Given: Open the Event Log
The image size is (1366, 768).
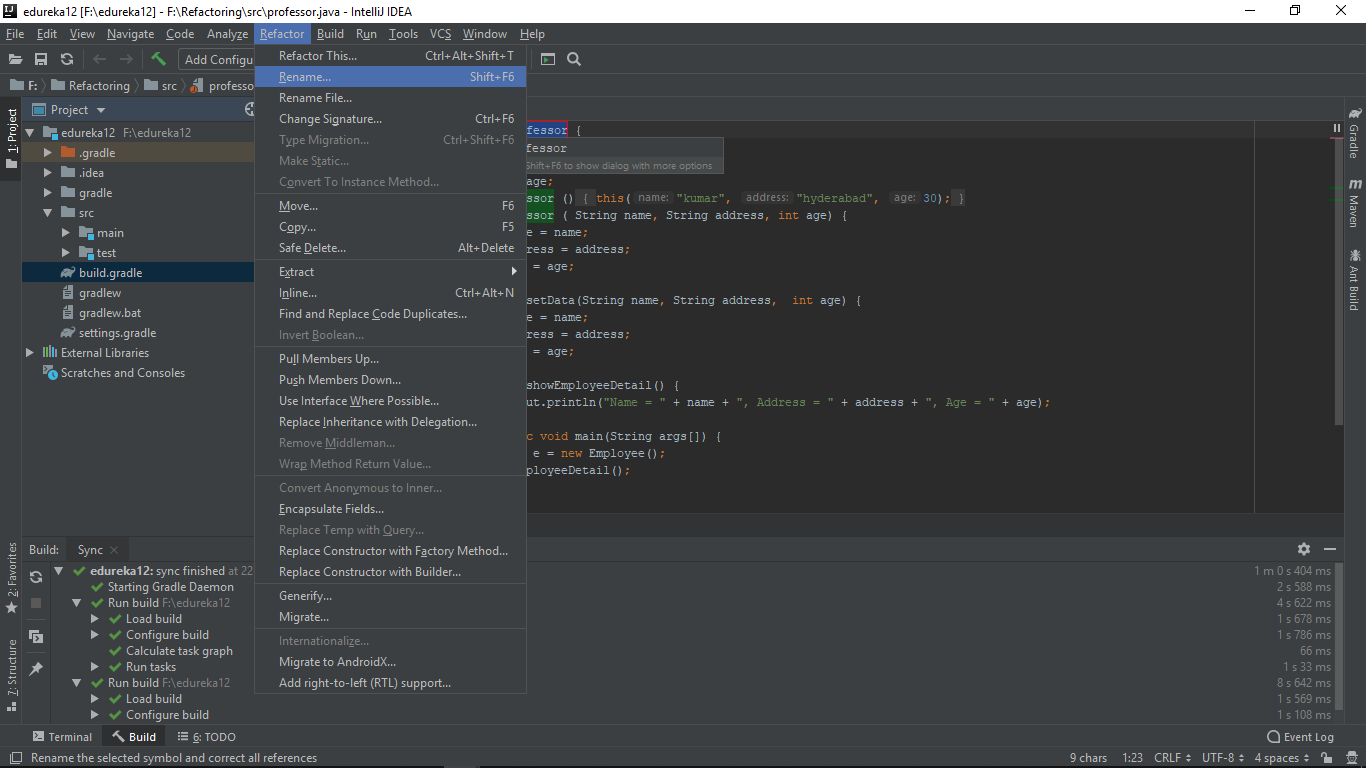Looking at the screenshot, I should pos(1300,737).
